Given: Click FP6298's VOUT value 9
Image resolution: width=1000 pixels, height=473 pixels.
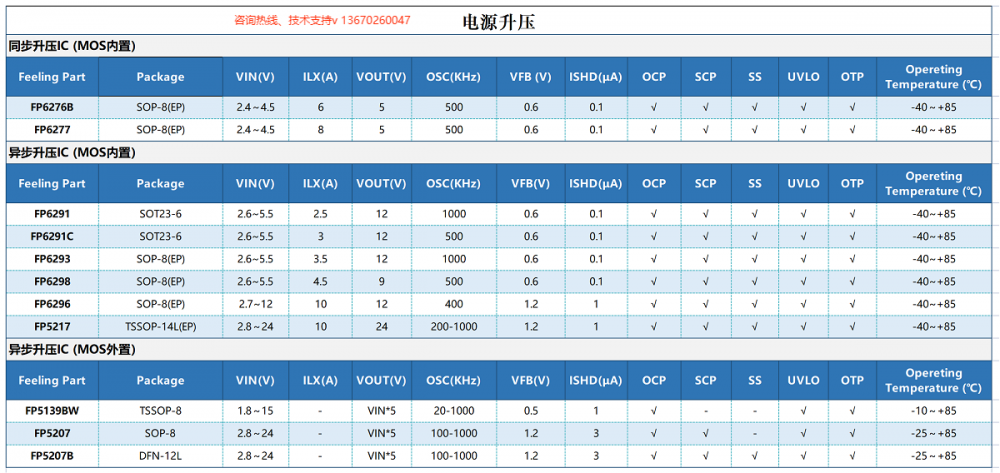Looking at the screenshot, I should (x=381, y=282).
